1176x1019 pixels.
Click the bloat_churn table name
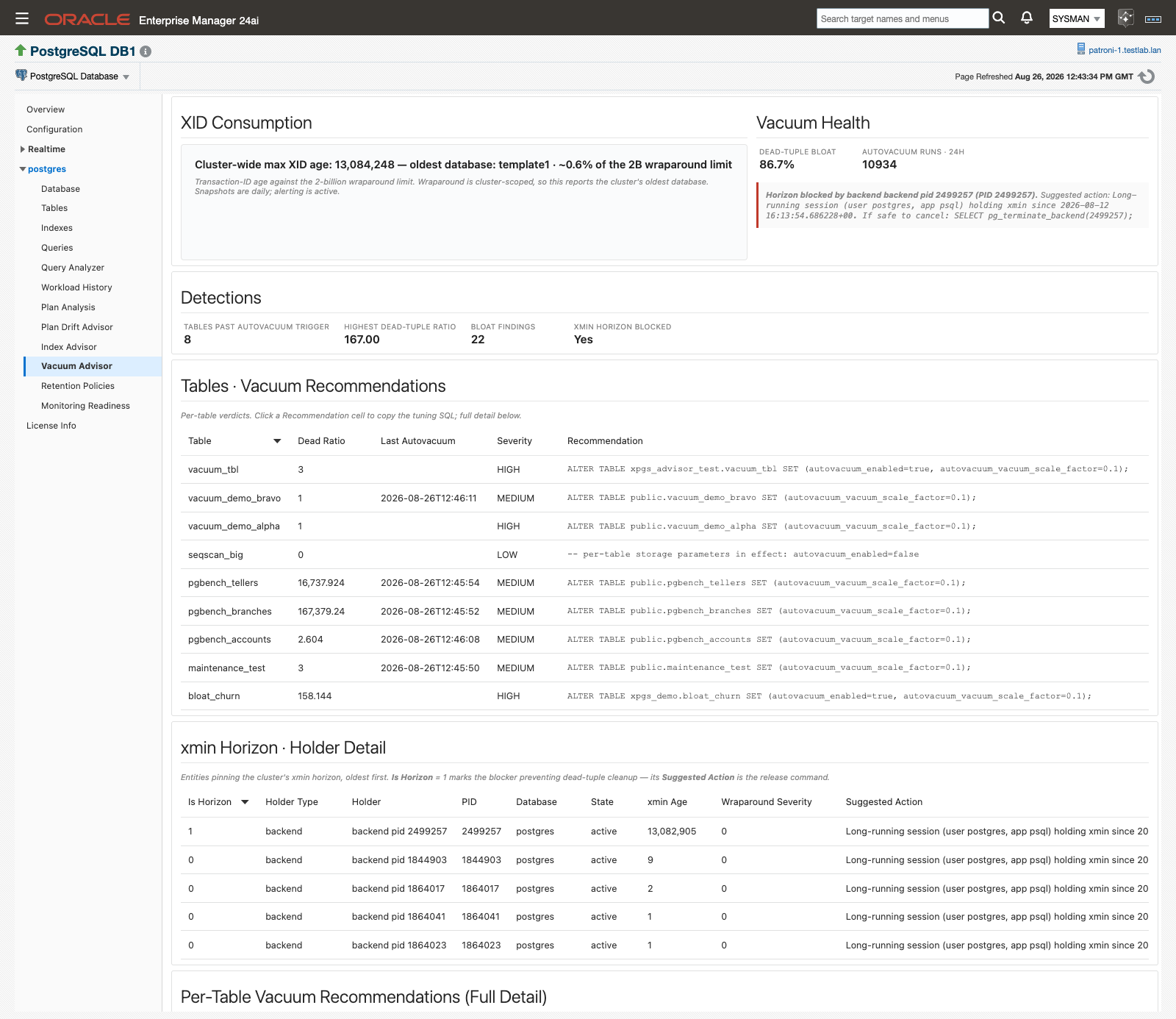tap(214, 696)
